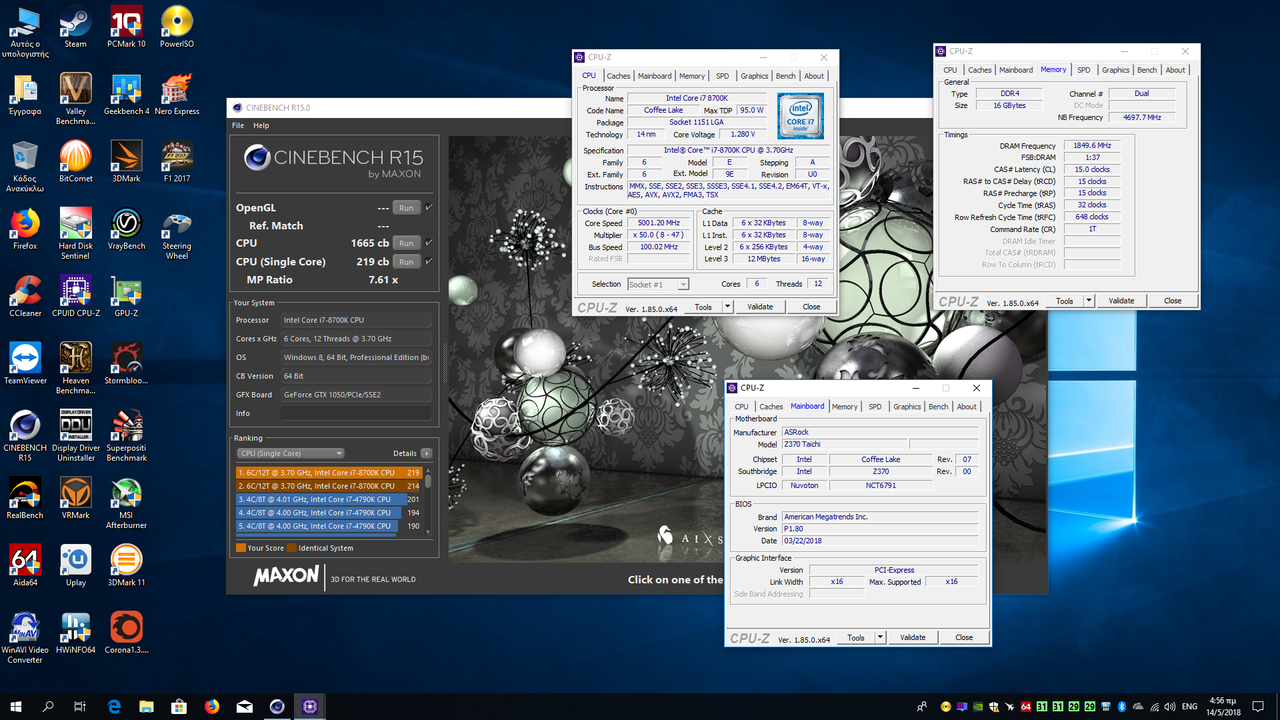Open GPU-Z desktop icon
Image resolution: width=1280 pixels, height=720 pixels.
point(126,295)
